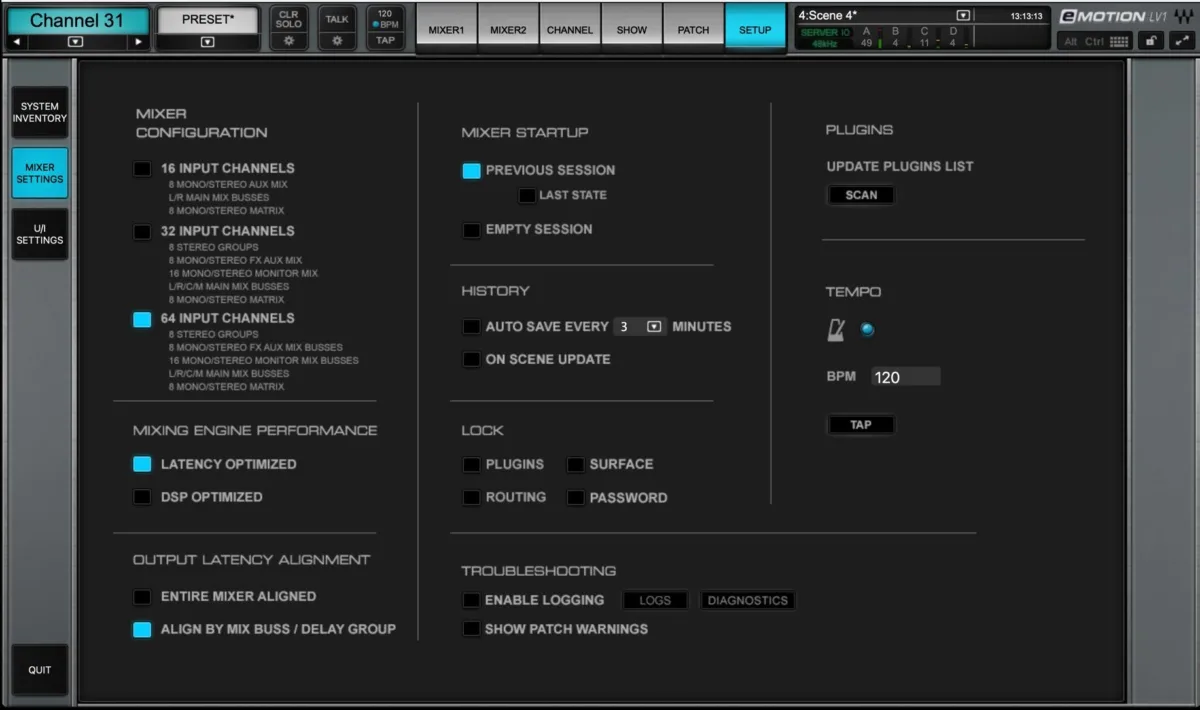Click the Waves logo icon
Viewport: 1200px width, 710px height.
tap(1183, 16)
